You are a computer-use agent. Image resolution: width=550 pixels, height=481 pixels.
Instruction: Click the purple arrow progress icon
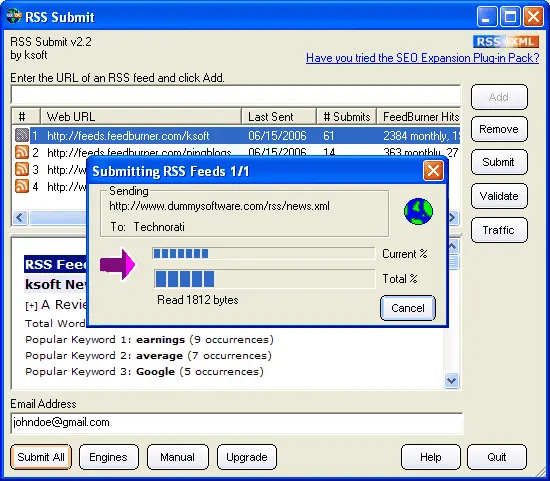tap(118, 264)
